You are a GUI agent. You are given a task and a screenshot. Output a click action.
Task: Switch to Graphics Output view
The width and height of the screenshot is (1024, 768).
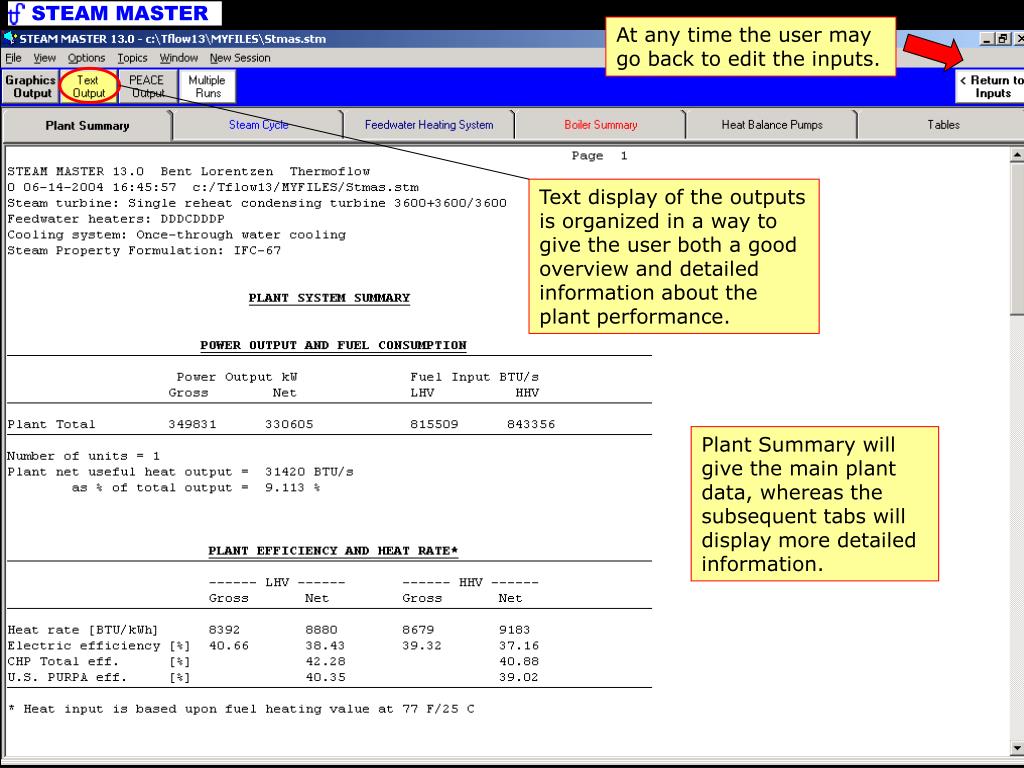[x=31, y=86]
